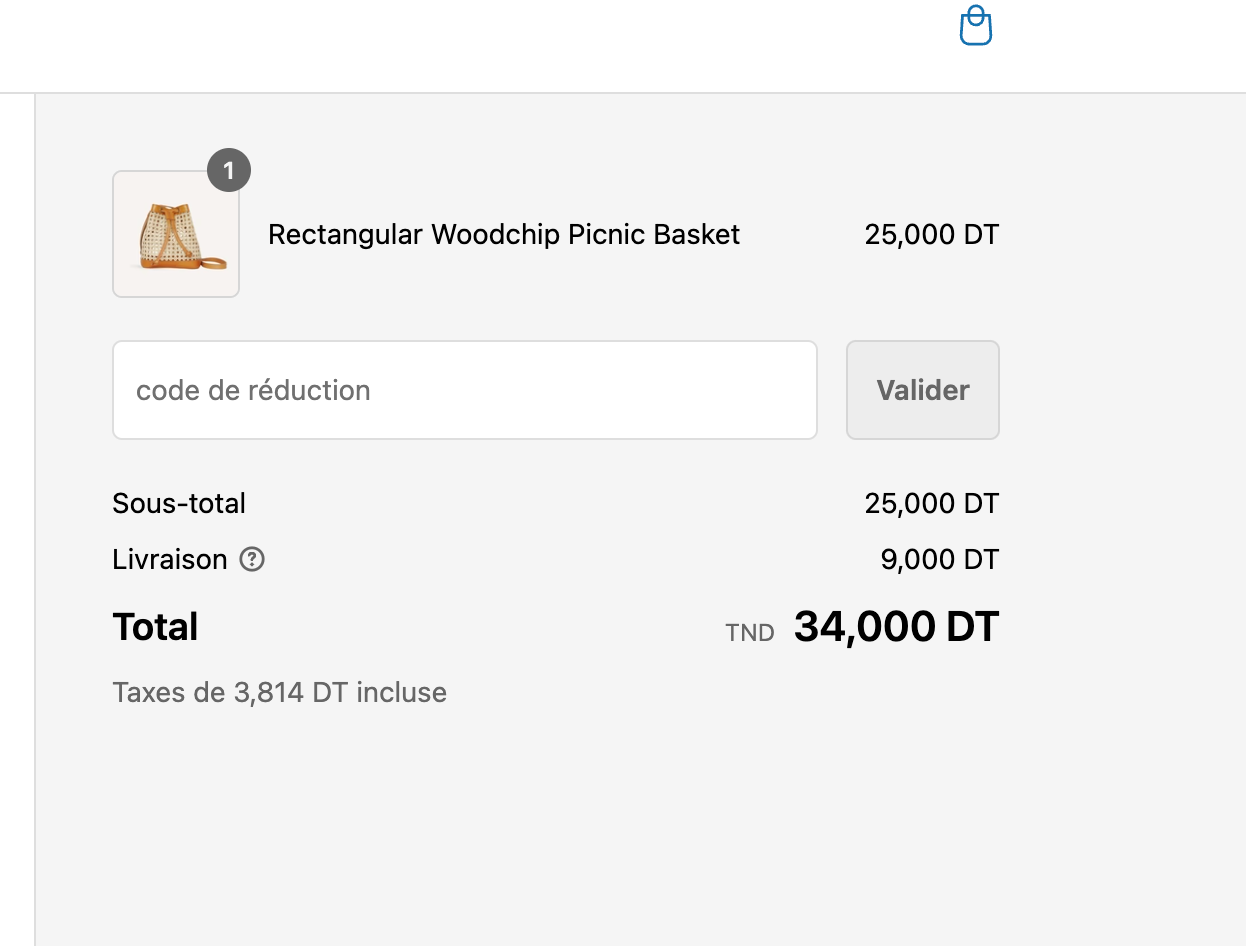Click the Livraison label text

170,560
